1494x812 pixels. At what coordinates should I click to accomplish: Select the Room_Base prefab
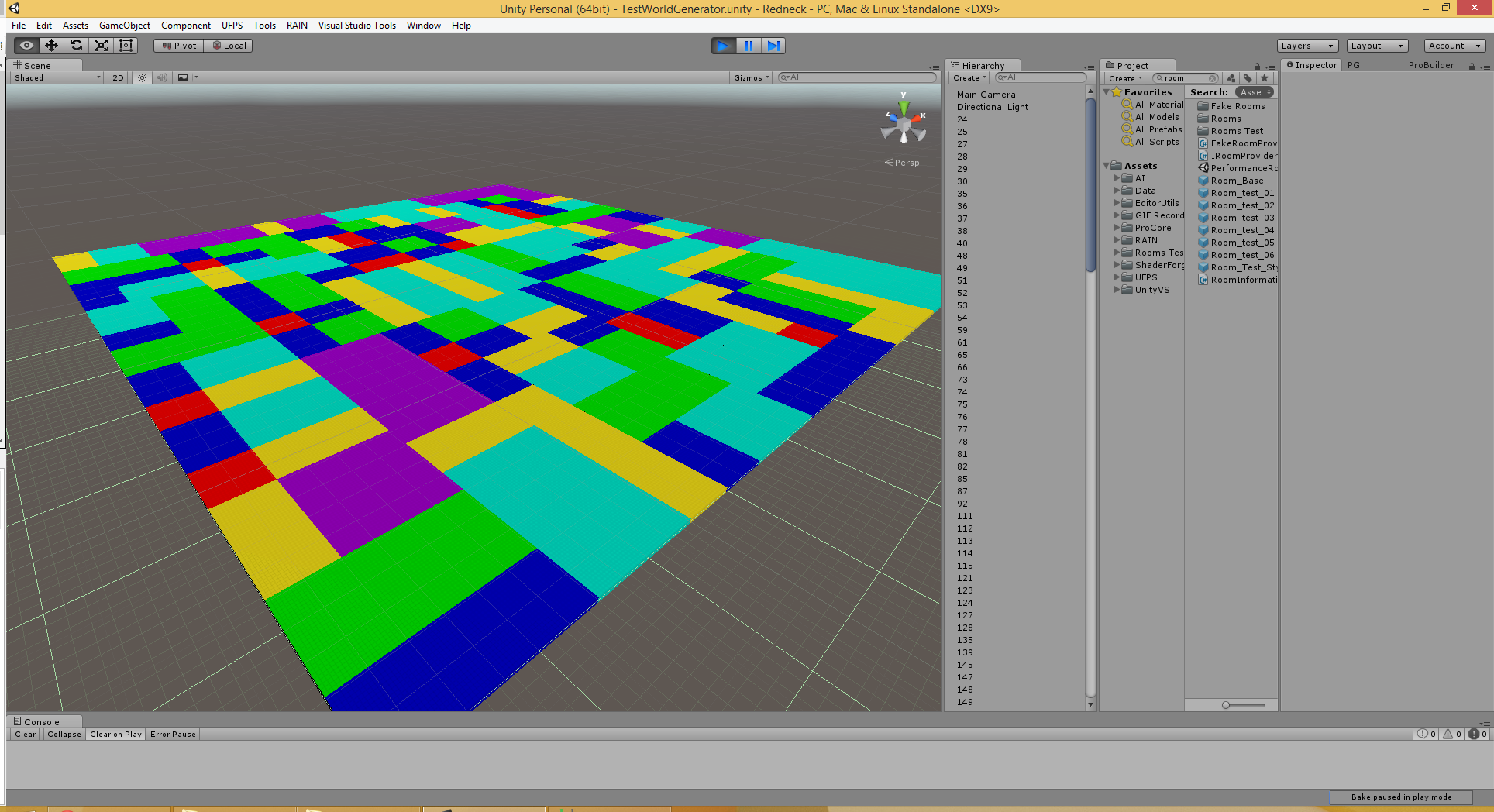pos(1231,181)
